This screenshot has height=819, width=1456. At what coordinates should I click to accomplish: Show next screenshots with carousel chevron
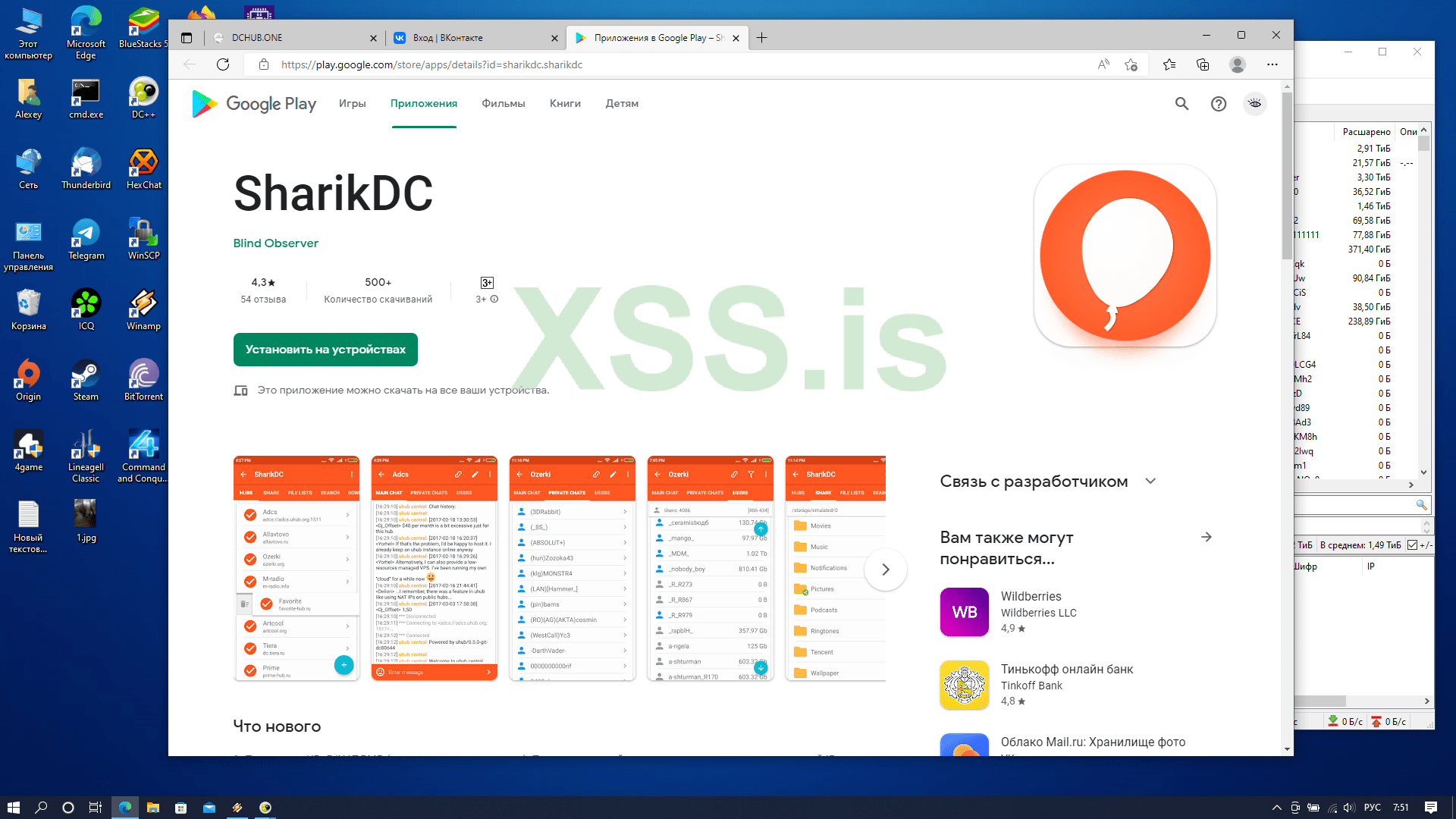[885, 570]
